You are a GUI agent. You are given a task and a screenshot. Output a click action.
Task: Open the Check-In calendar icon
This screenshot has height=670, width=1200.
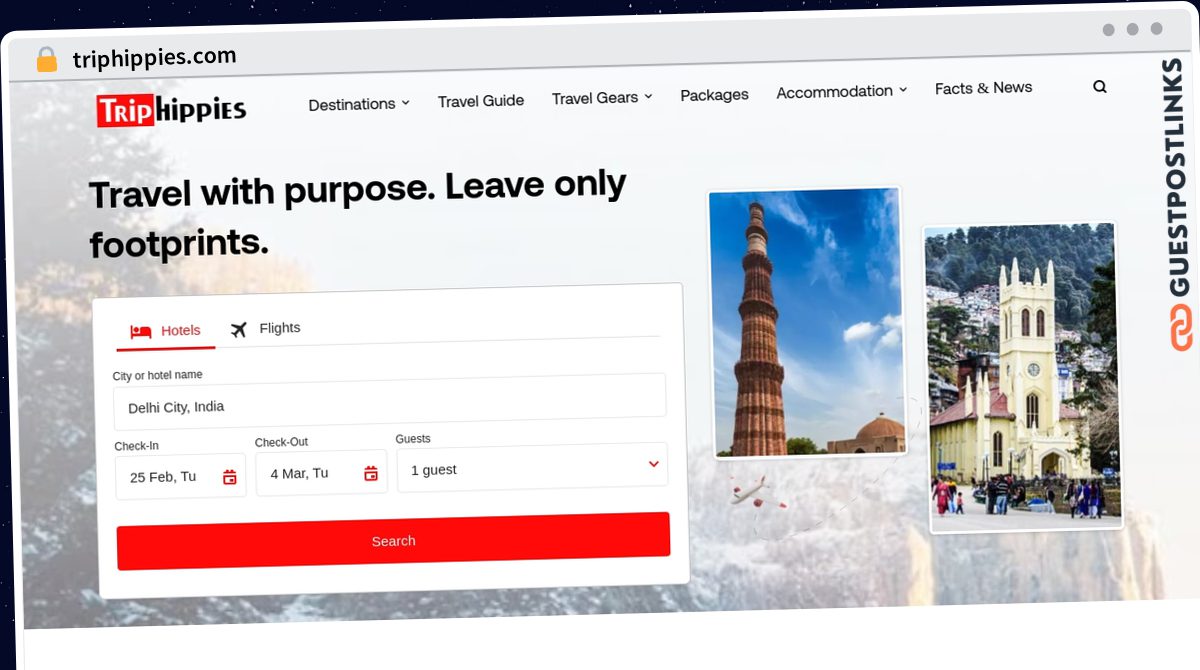click(x=230, y=477)
